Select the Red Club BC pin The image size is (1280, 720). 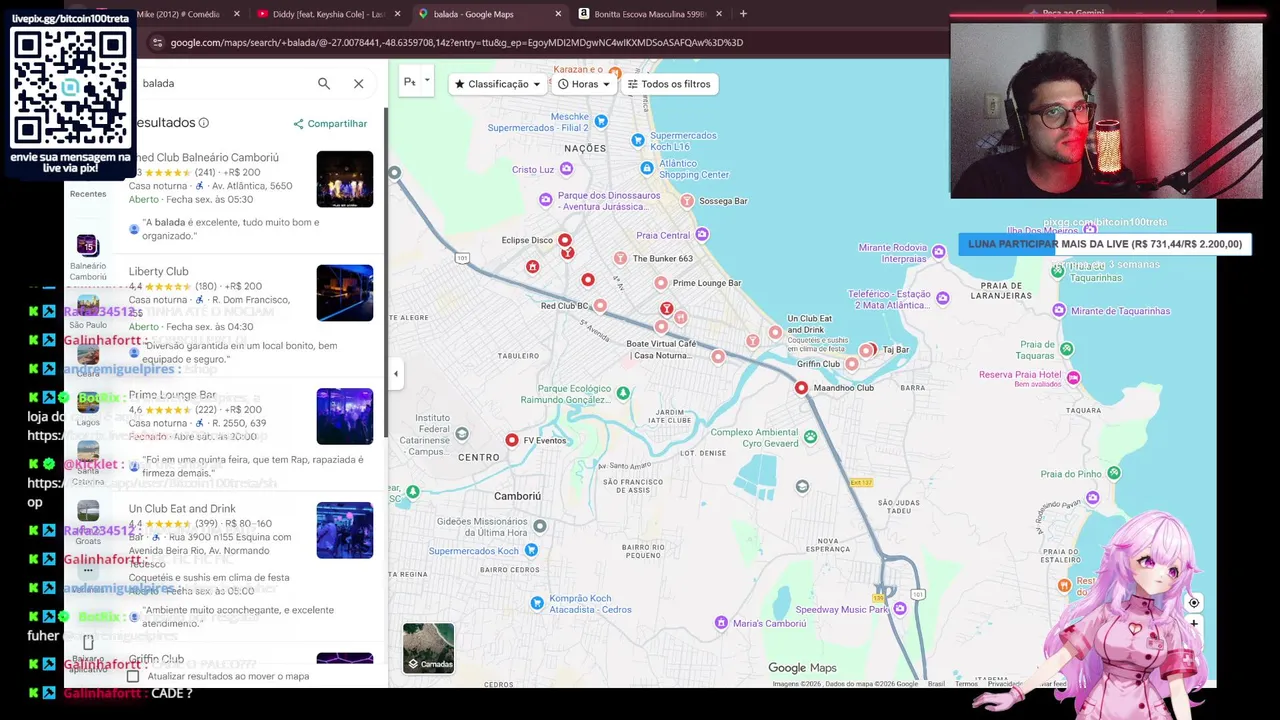click(x=600, y=306)
